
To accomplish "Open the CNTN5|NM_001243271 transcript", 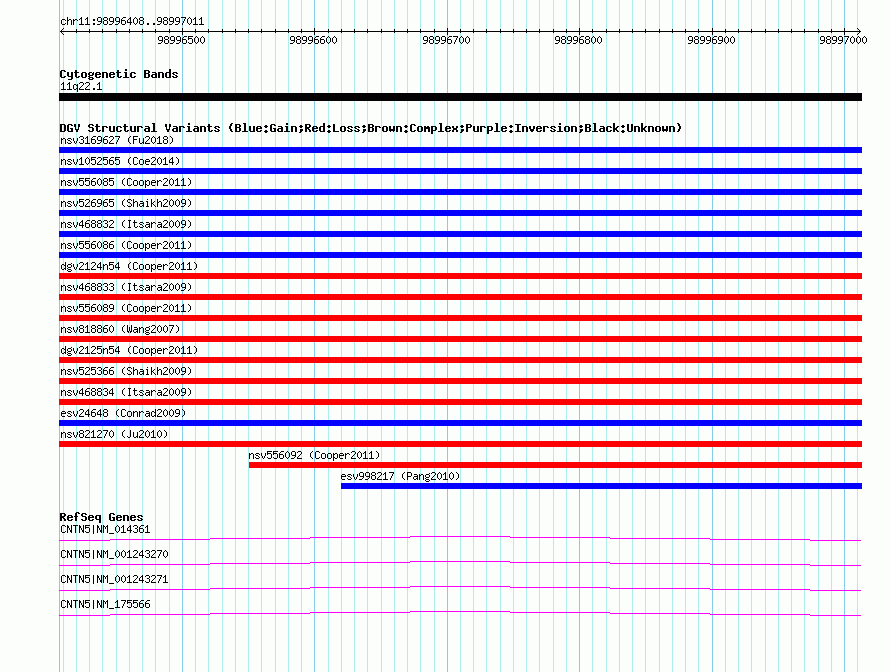I will [114, 579].
